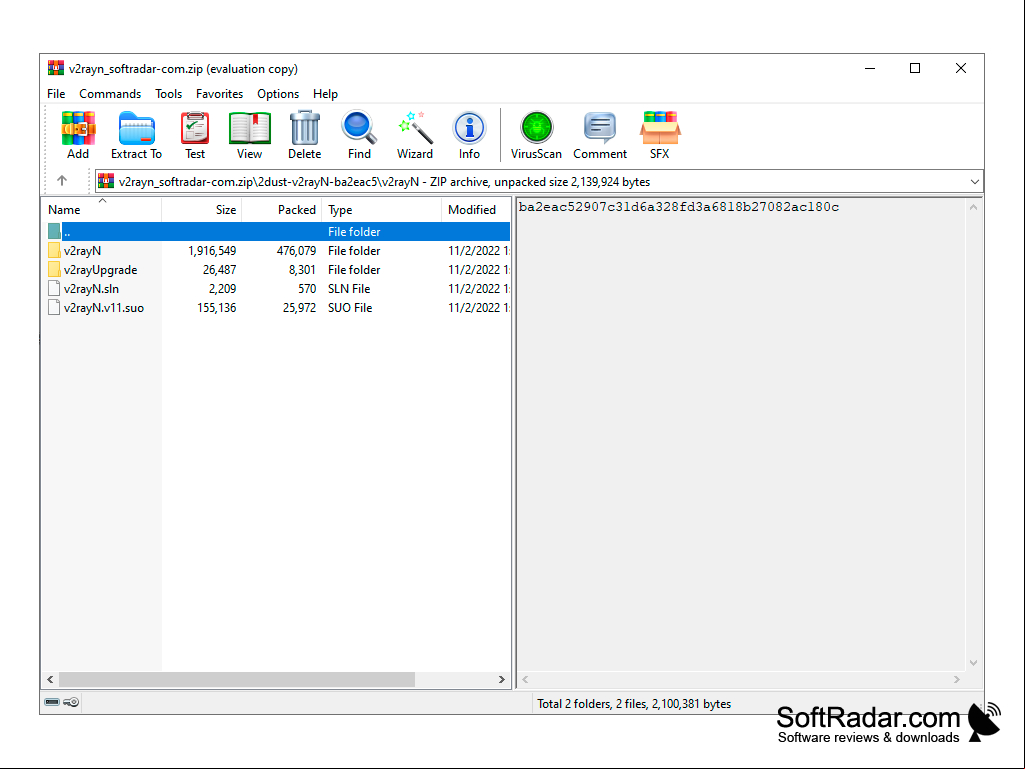1025x769 pixels.
Task: Click file list scroll left arrow
Action: (x=50, y=679)
